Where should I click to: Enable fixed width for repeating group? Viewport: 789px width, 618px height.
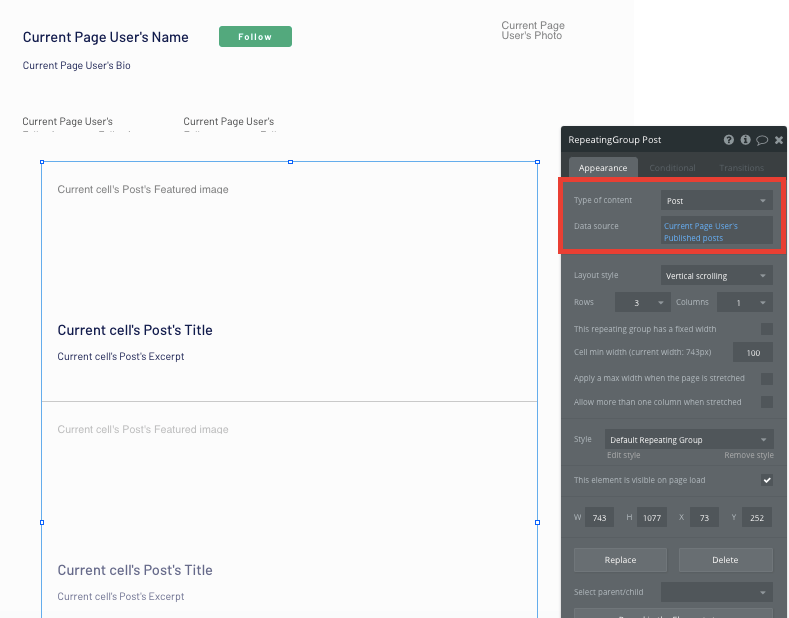(x=767, y=329)
